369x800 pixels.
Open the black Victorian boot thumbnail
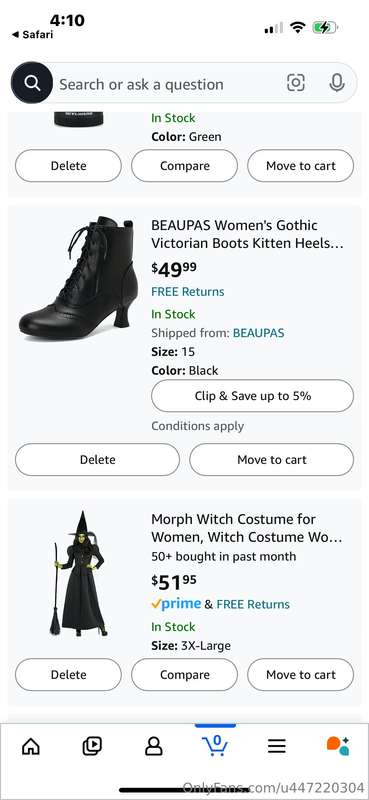[79, 279]
